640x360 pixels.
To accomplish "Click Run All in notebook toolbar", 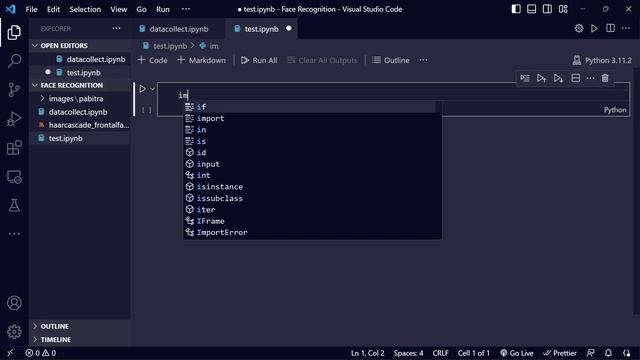I will point(259,60).
